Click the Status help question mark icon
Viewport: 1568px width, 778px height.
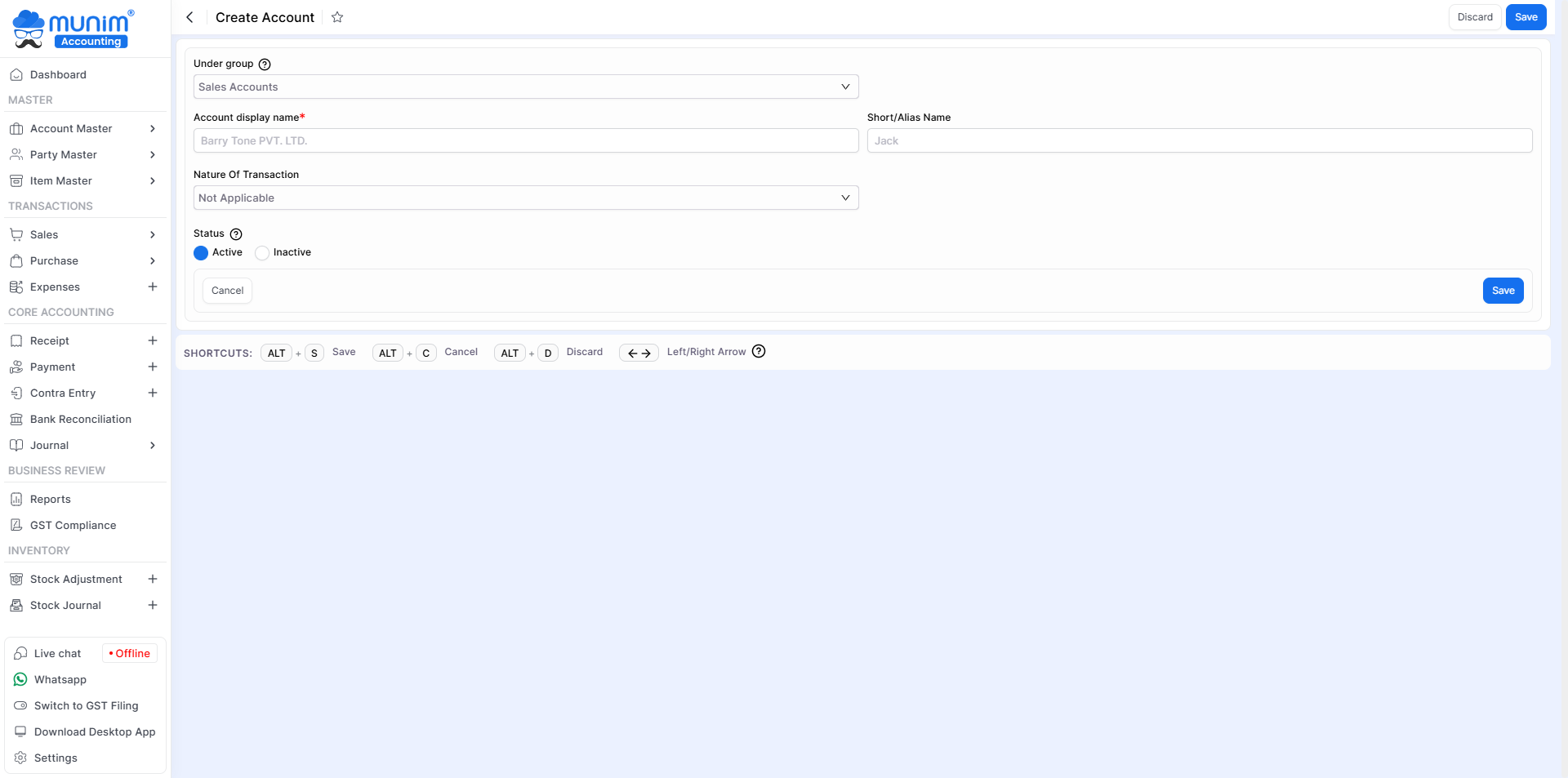[236, 234]
